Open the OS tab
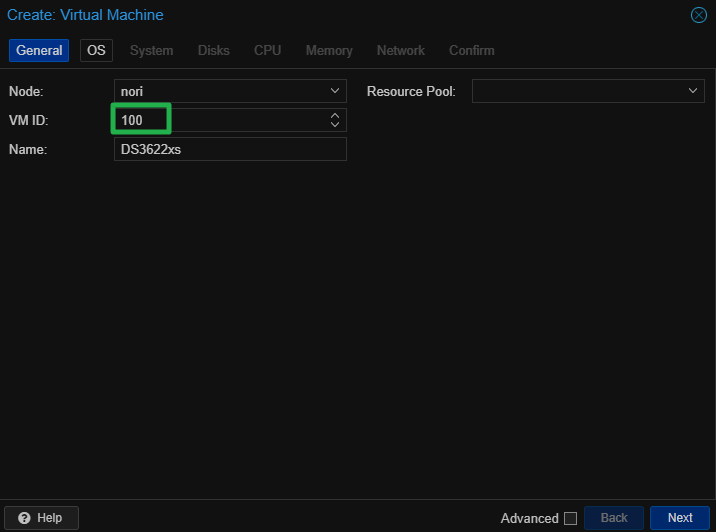The height and width of the screenshot is (532, 716). click(x=96, y=50)
